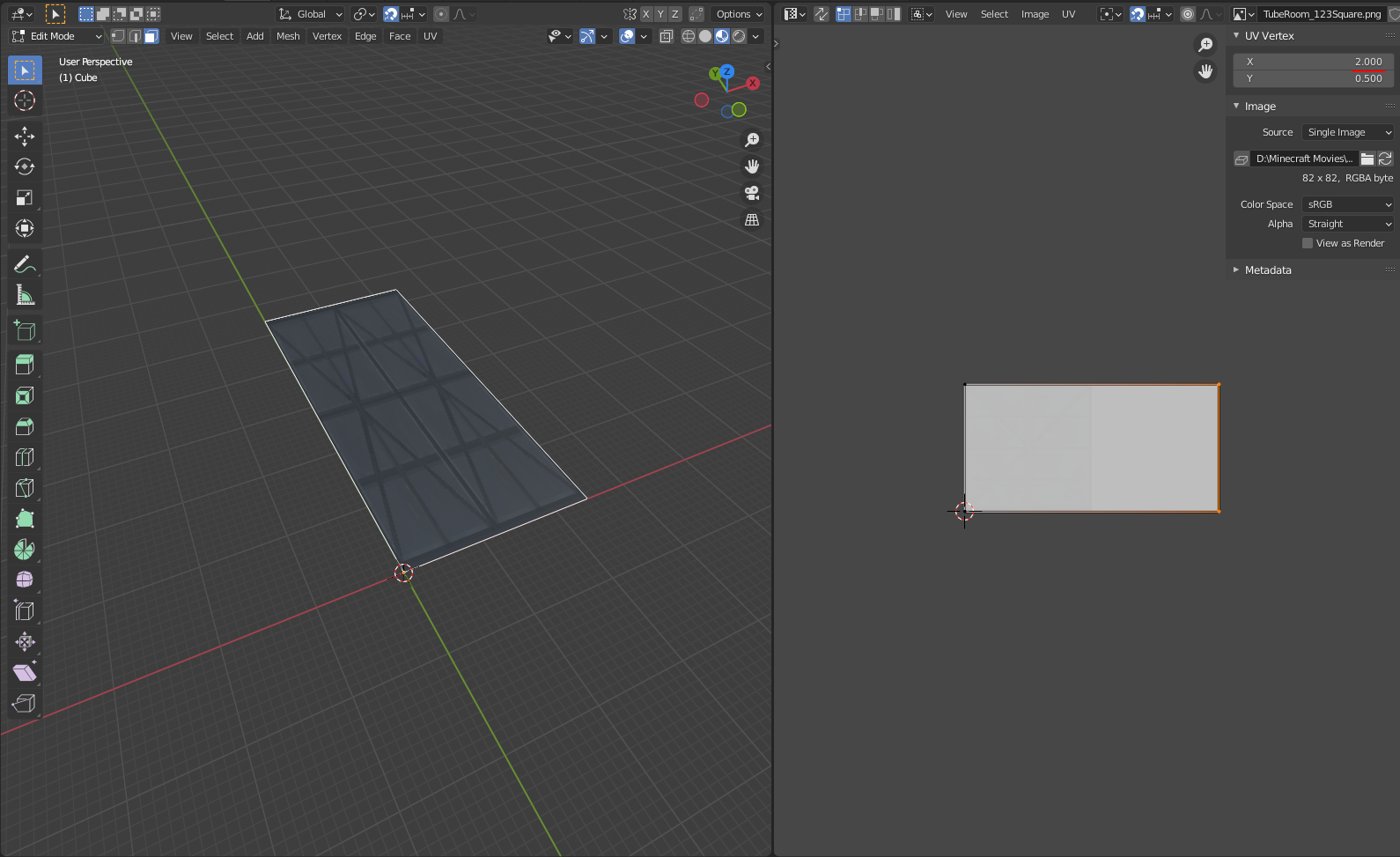Click the TubeRoom_123Square.png image name field
Screen dimensions: 1400x857
tap(1322, 14)
